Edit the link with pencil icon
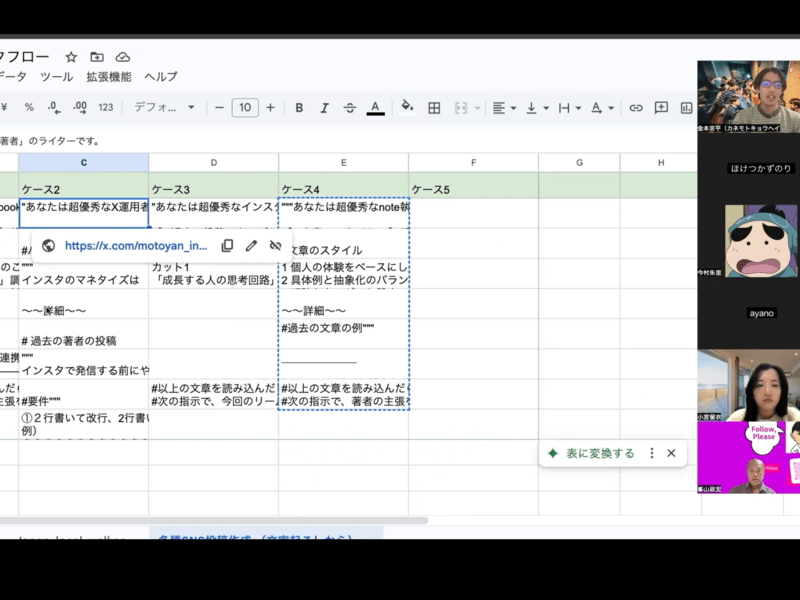The width and height of the screenshot is (800, 600). [x=251, y=245]
